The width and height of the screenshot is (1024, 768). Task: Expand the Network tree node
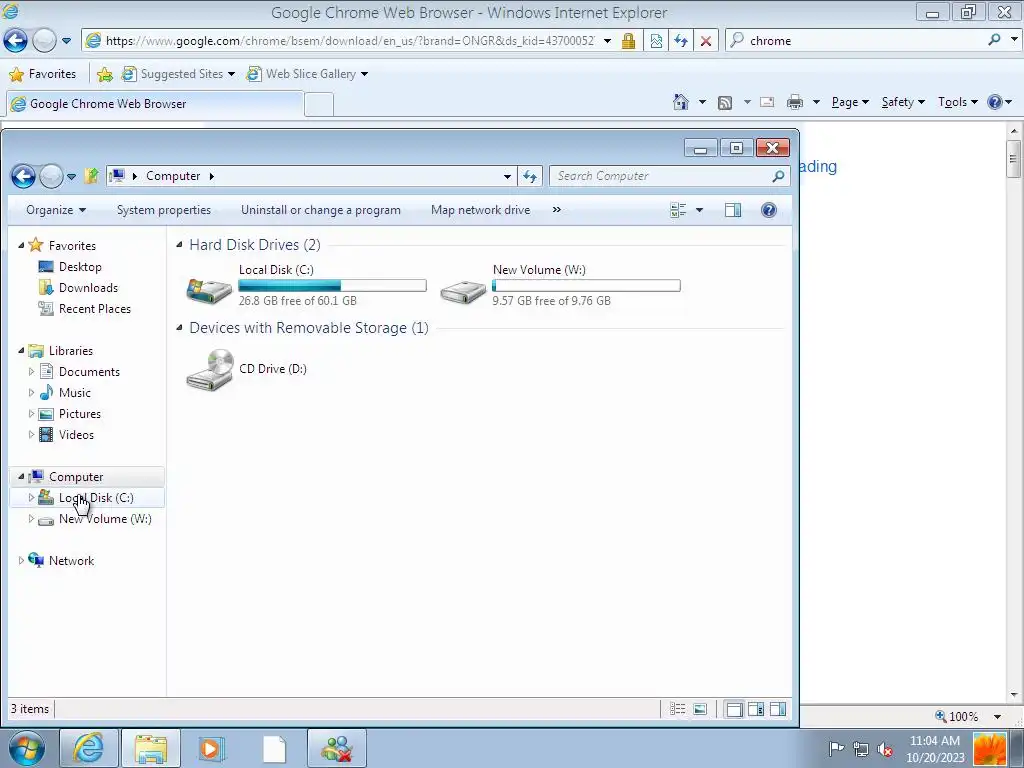(21, 560)
